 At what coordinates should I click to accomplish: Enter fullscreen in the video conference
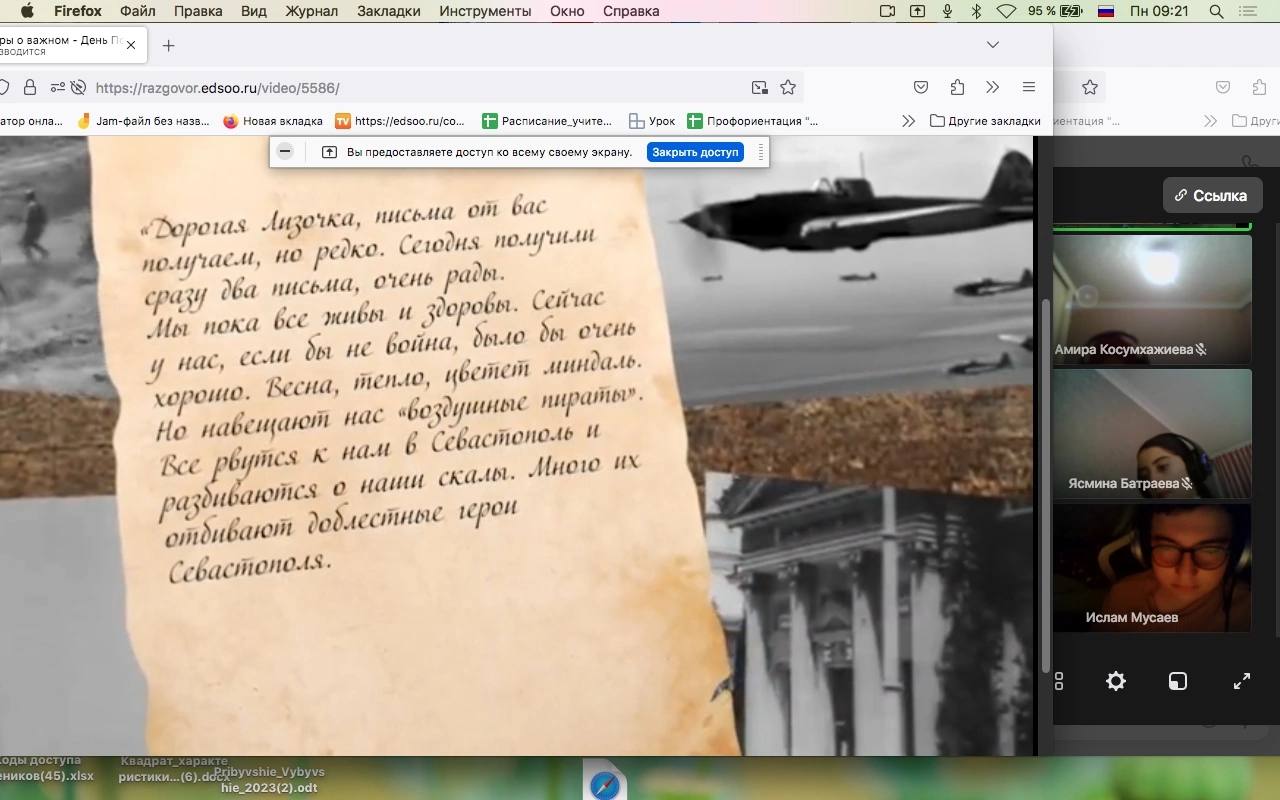point(1242,681)
